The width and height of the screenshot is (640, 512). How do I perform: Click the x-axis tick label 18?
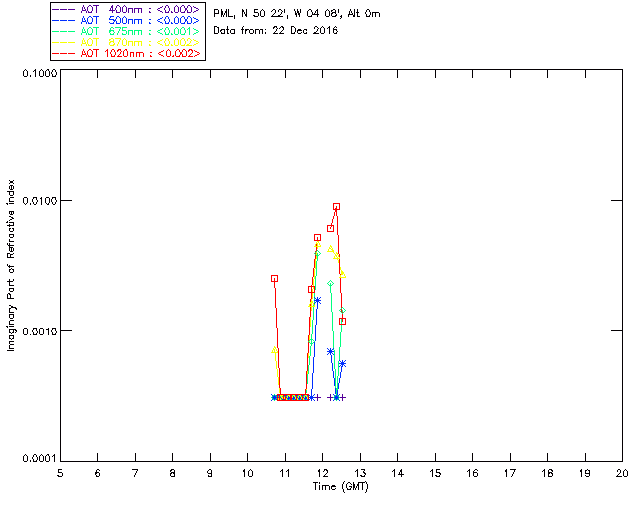pyautogui.click(x=547, y=473)
